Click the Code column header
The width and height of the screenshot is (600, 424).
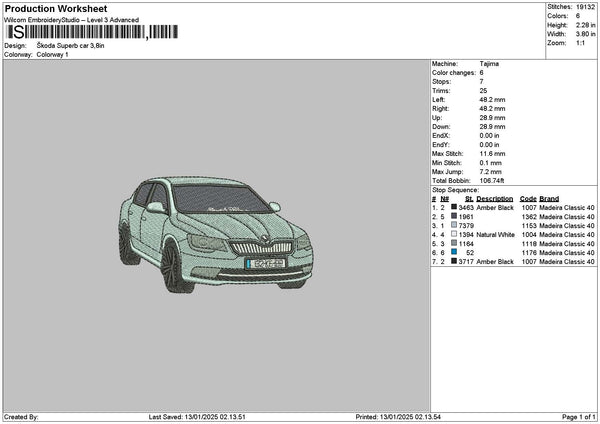[x=528, y=198]
